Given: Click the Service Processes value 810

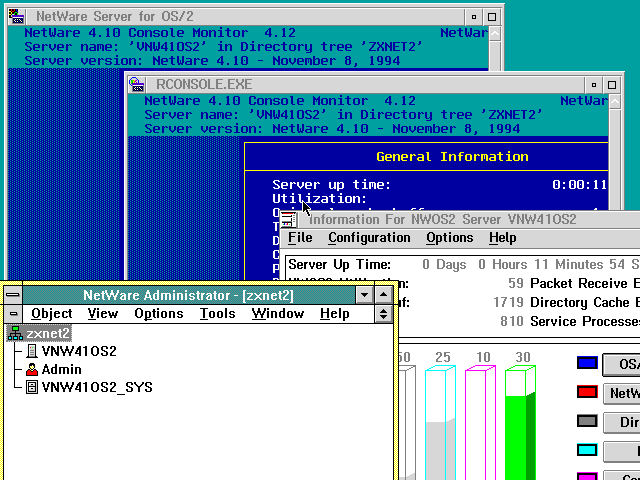Looking at the screenshot, I should 512,322.
